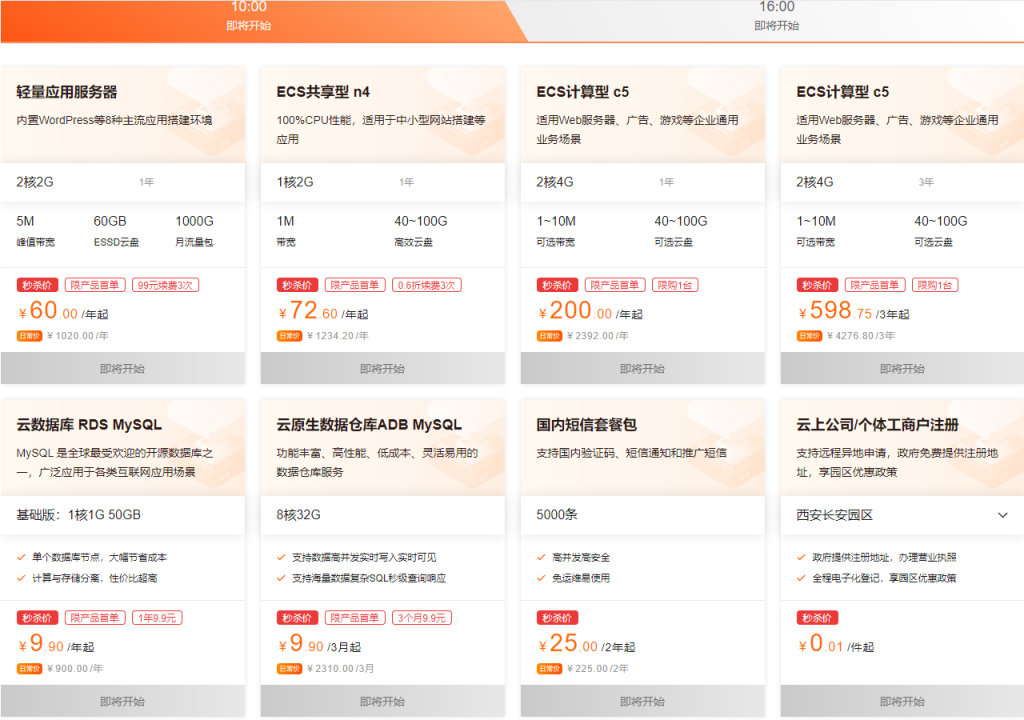The image size is (1024, 720).
Task: Expand the 西安长安园区 dropdown arrow
Action: tap(1002, 515)
